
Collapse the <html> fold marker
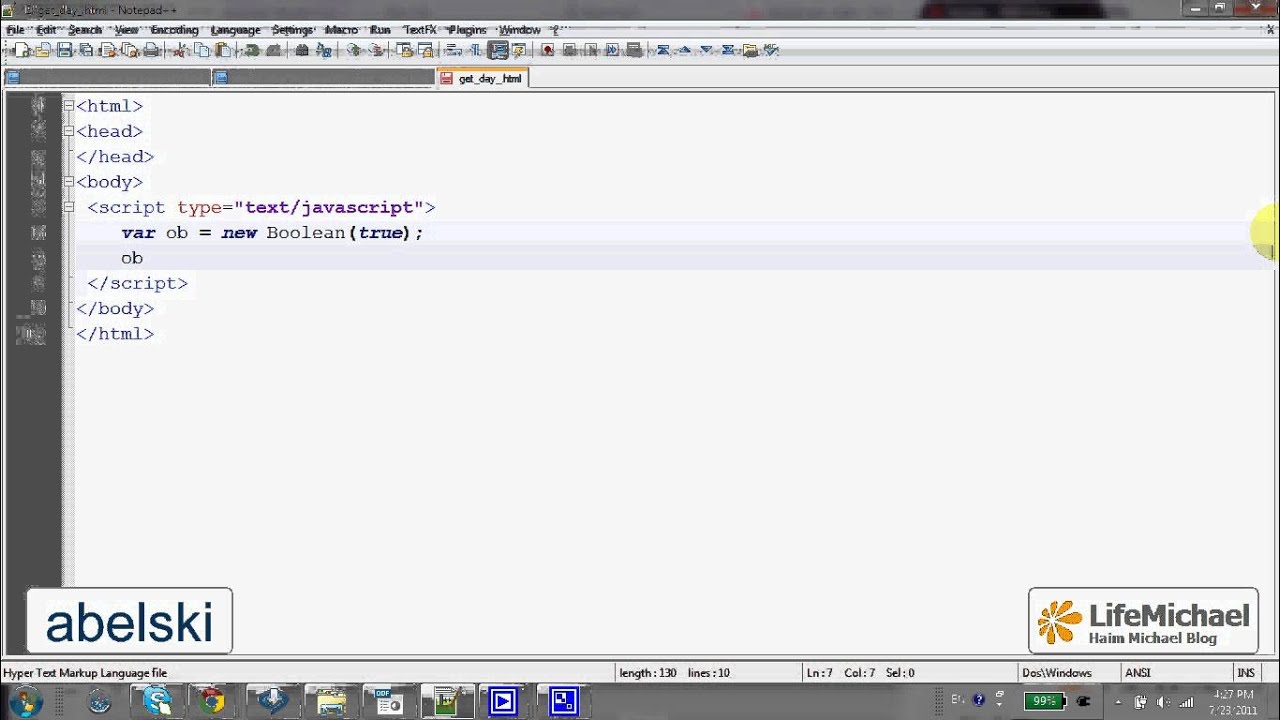coord(68,106)
